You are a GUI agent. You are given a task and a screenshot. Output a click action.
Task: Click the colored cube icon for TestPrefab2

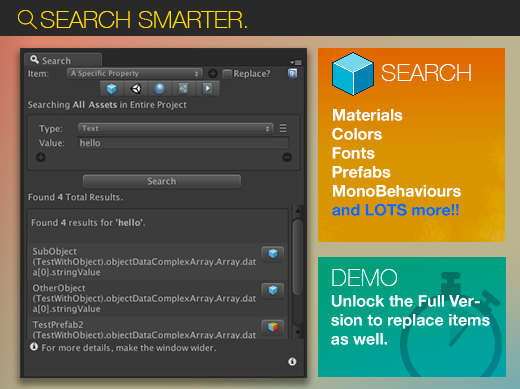coord(273,327)
